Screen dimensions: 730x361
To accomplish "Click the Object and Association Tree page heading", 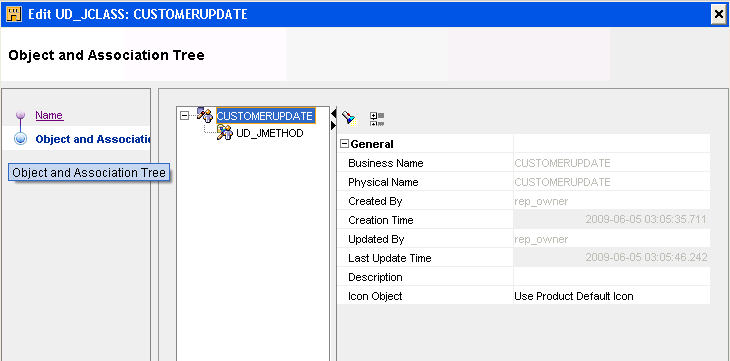I will pos(106,55).
